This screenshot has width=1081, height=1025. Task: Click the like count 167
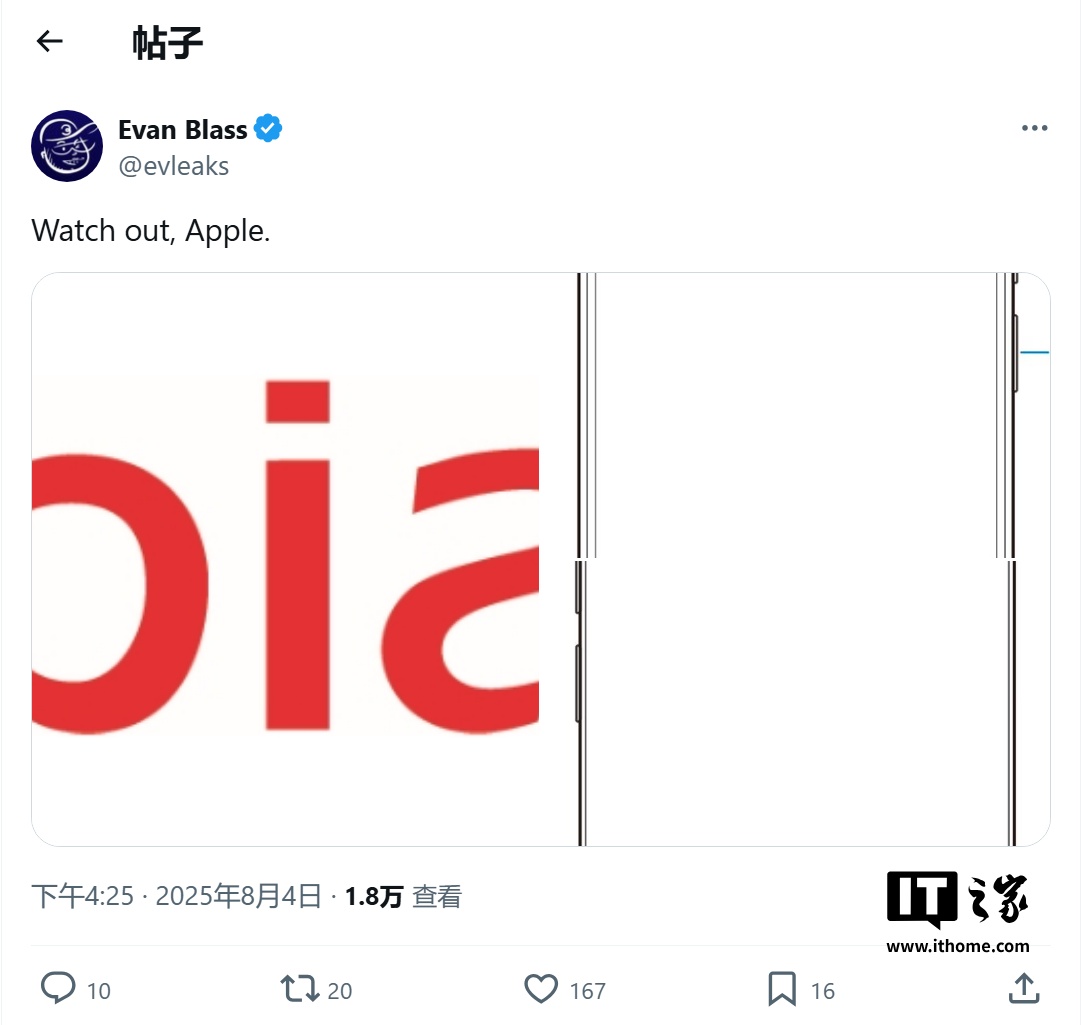pos(588,991)
